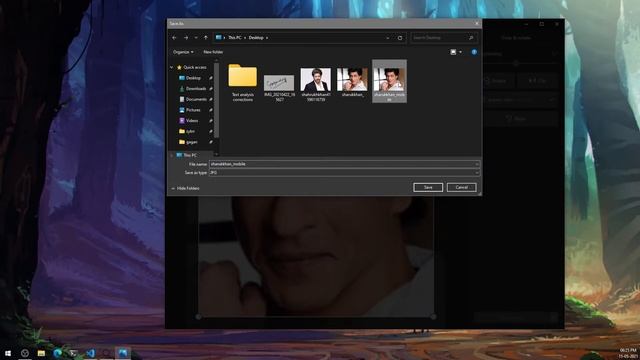640x360 pixels.
Task: Select Downloads in Quick access
Action: [x=196, y=89]
